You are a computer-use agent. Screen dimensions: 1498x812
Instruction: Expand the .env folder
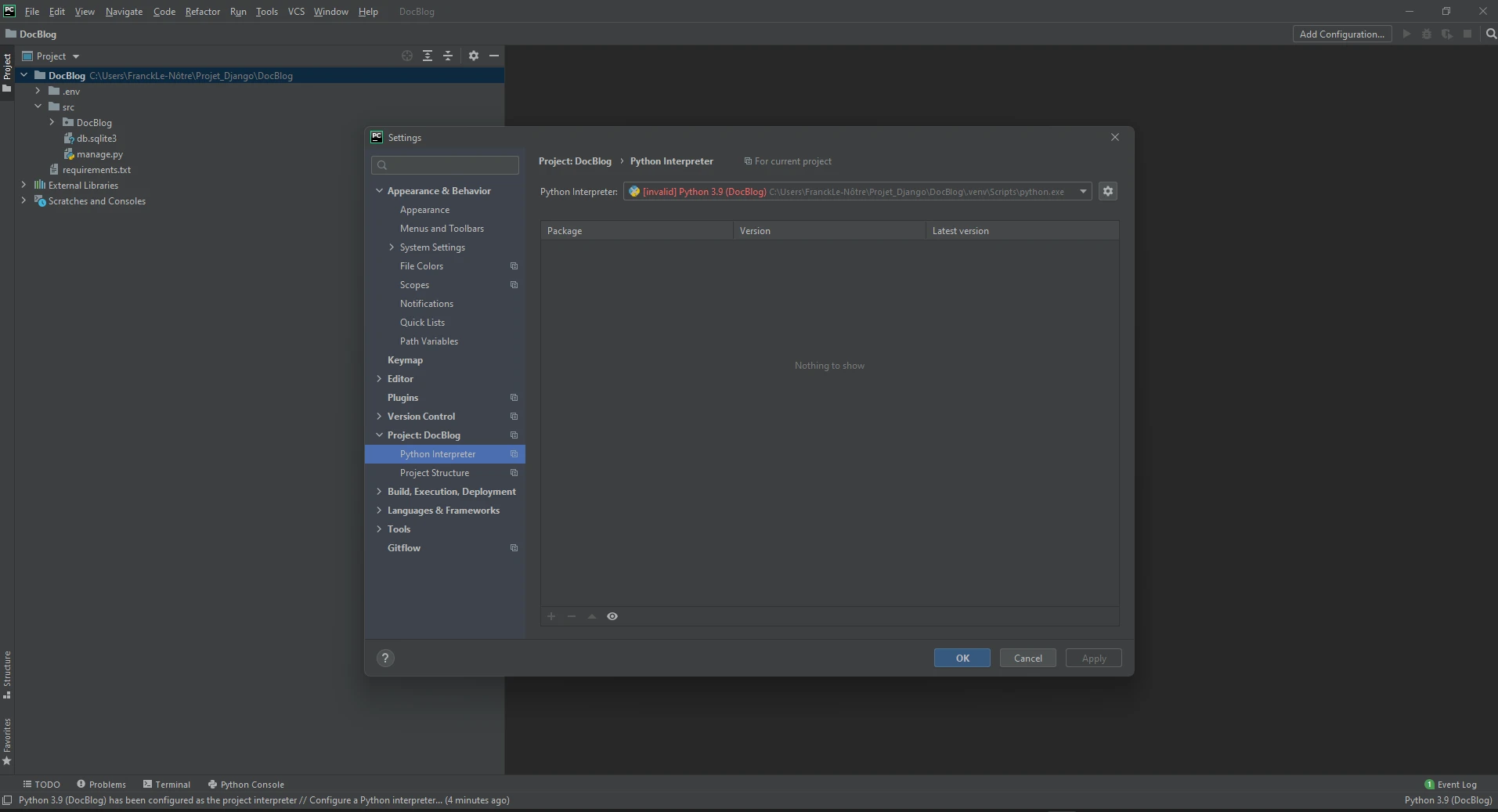(x=38, y=91)
